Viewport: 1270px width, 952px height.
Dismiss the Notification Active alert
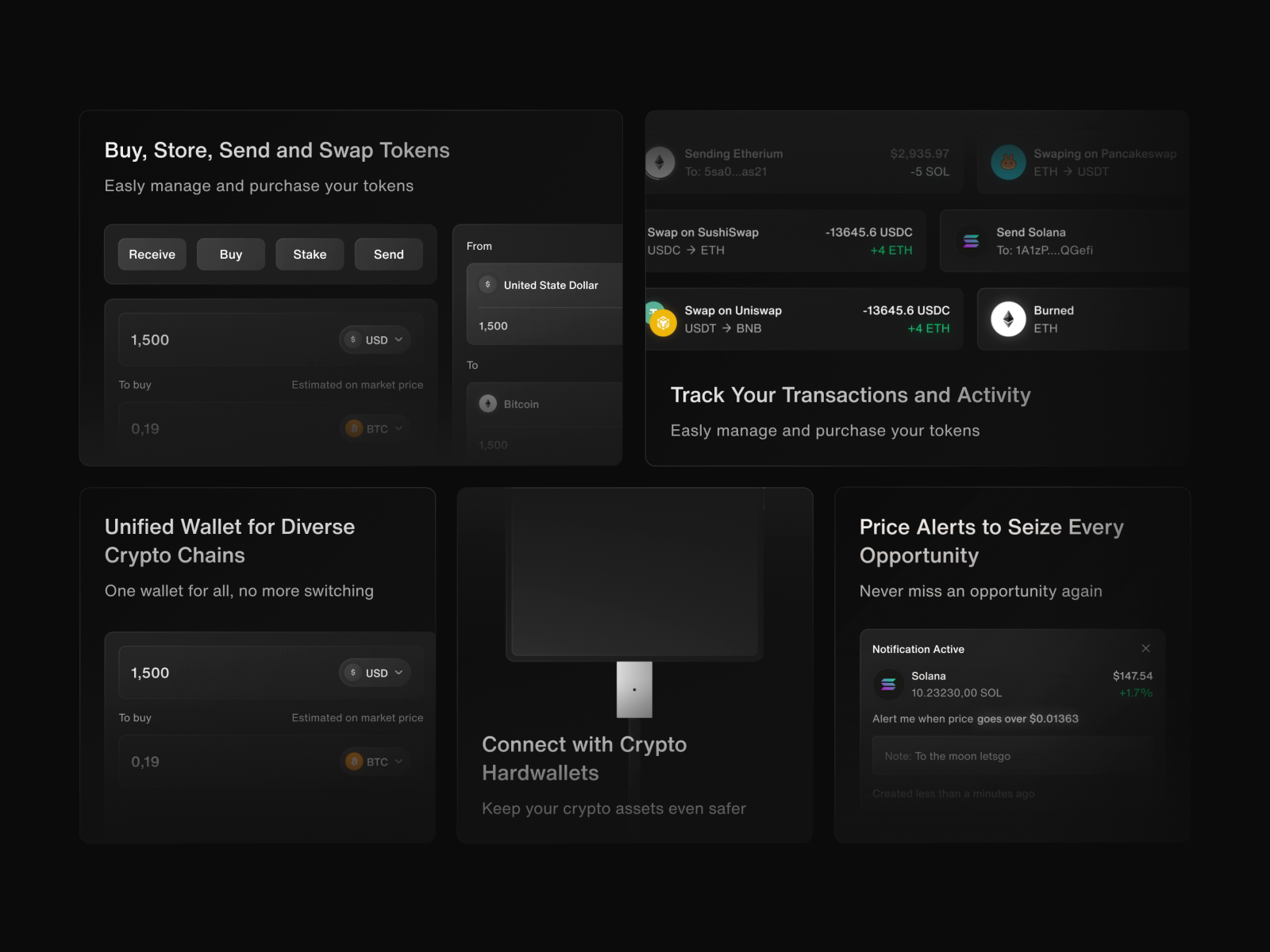tap(1146, 648)
